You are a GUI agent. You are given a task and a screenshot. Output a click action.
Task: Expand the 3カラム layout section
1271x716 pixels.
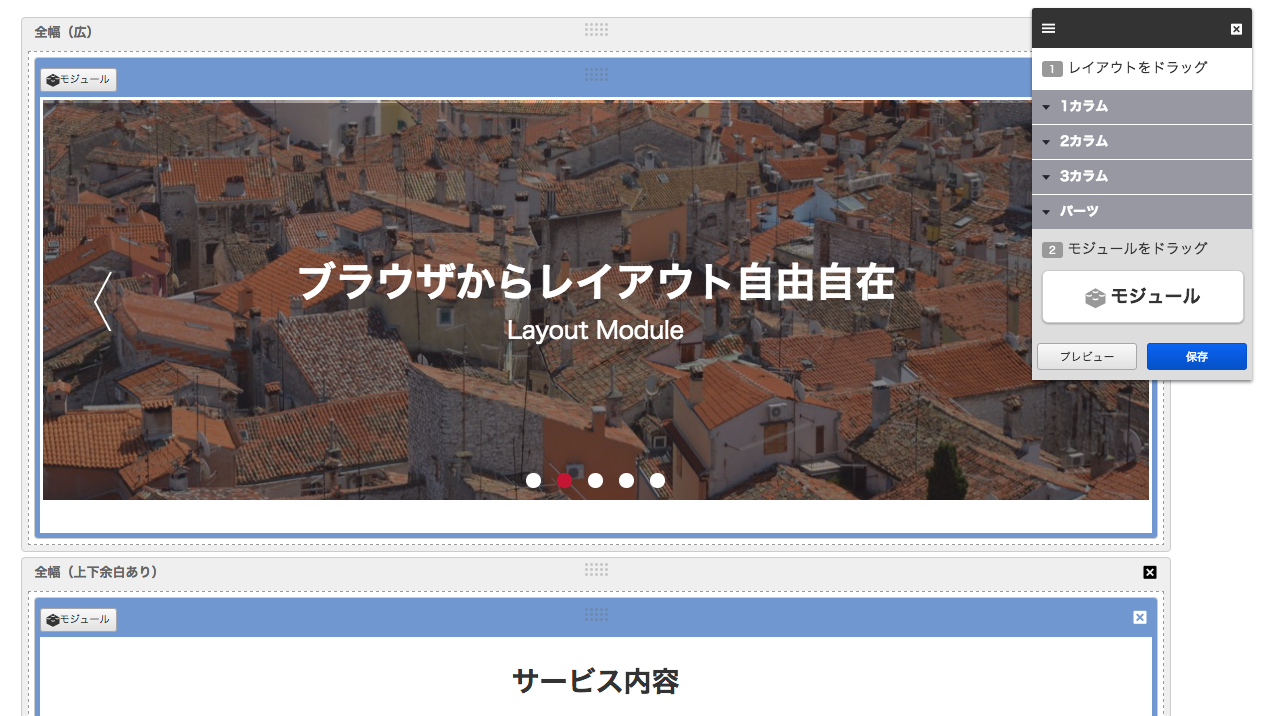point(1141,176)
